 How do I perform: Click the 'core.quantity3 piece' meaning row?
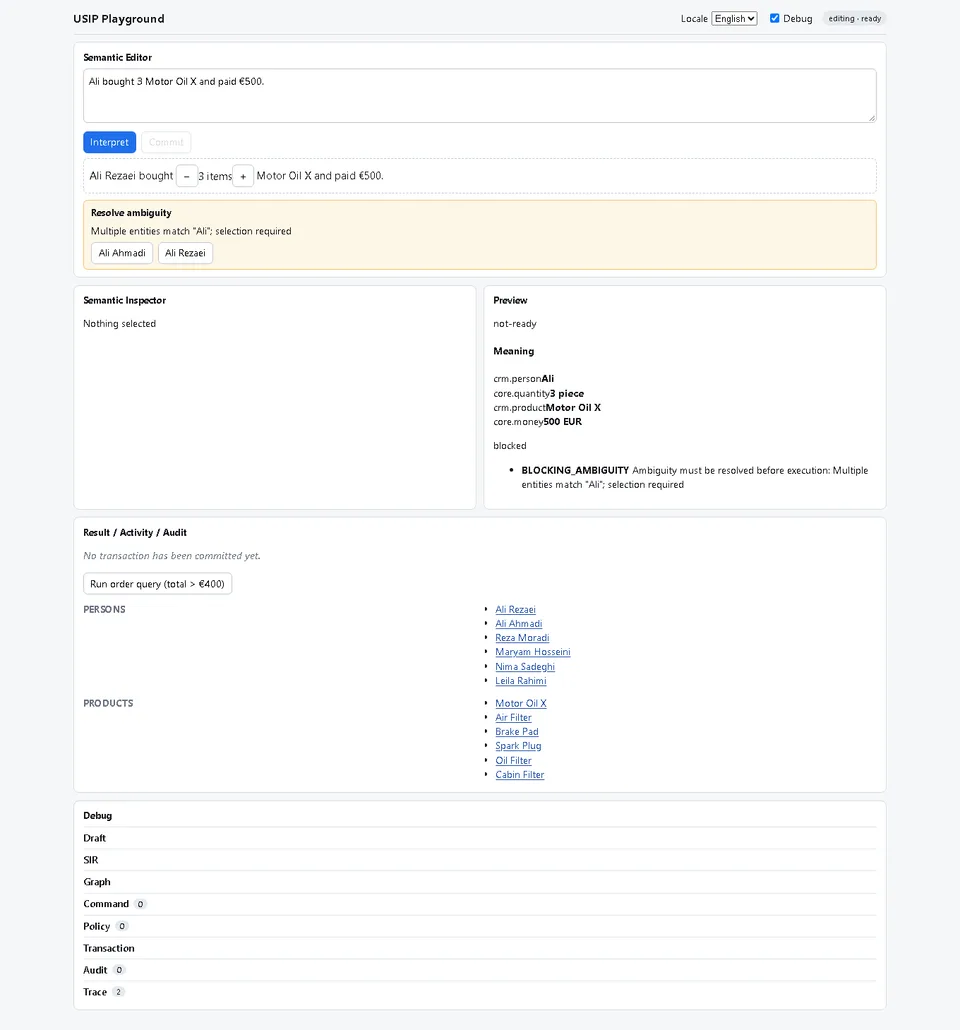pos(539,393)
